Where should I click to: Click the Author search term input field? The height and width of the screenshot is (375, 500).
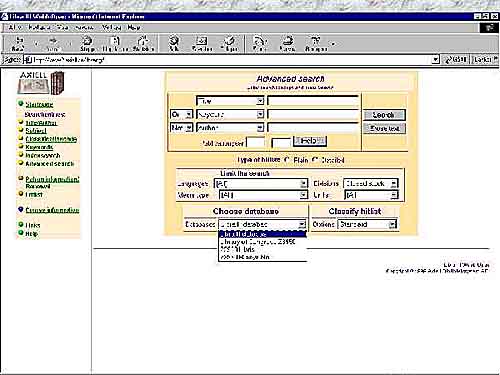[313, 128]
